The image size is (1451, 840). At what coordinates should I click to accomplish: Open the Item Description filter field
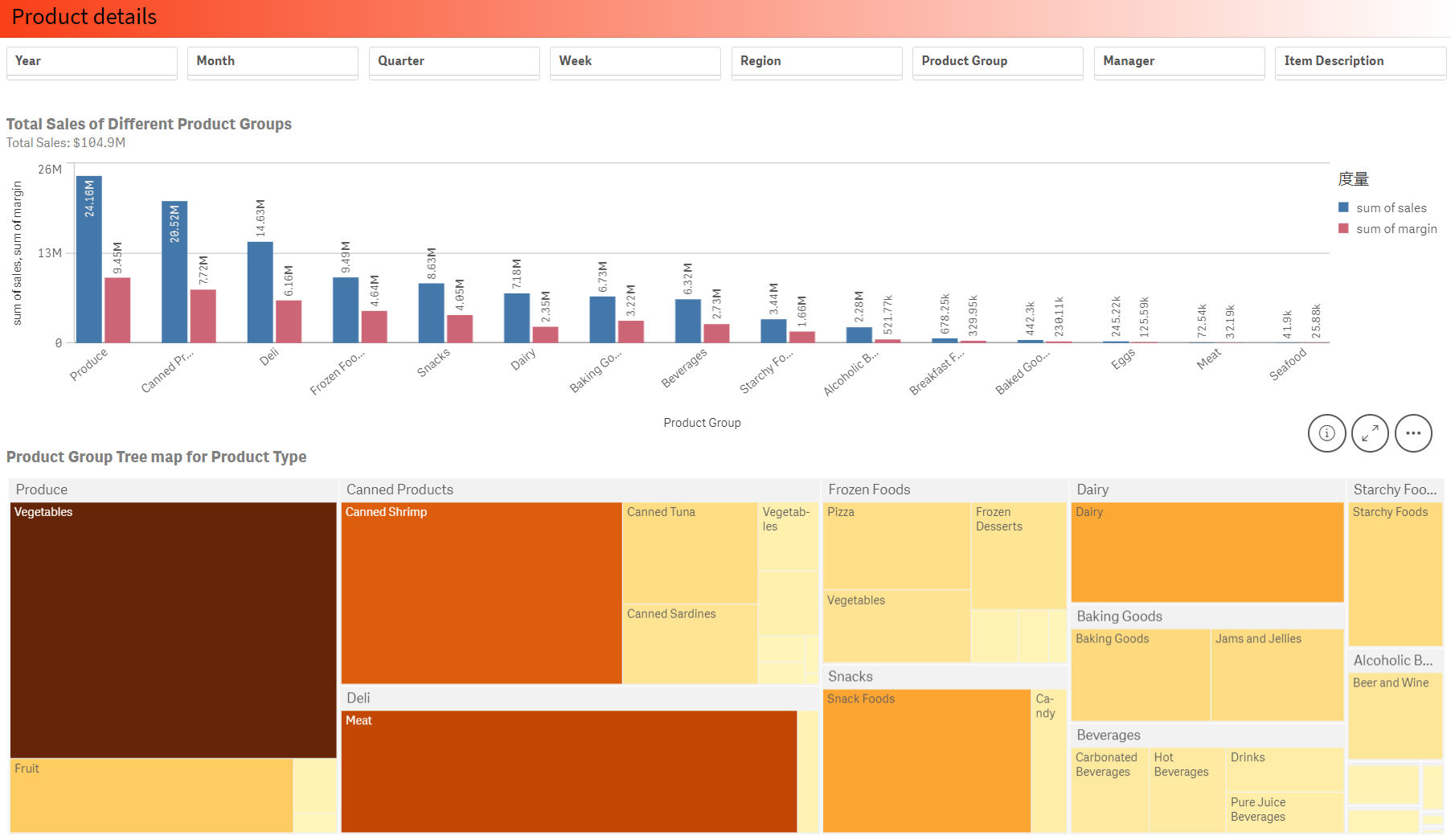pos(1360,62)
